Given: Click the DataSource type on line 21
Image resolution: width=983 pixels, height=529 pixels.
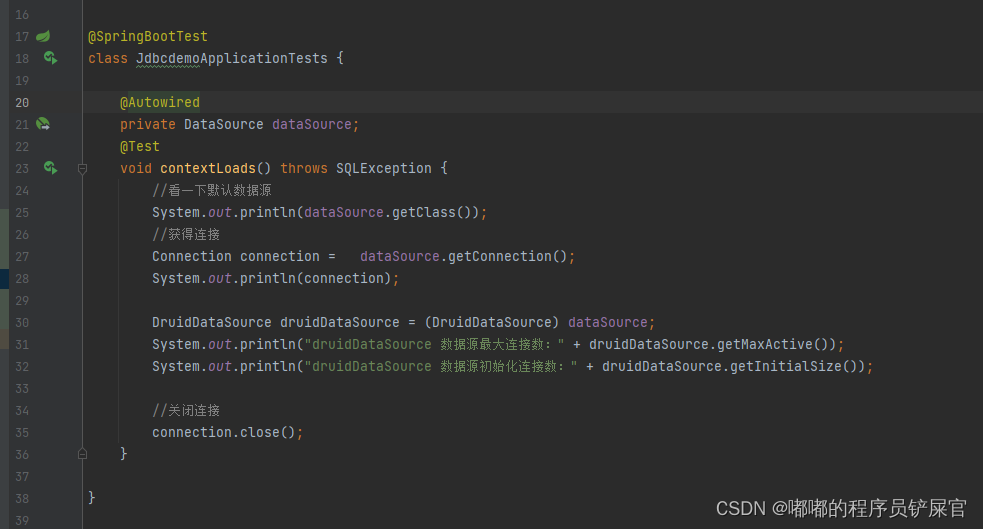Looking at the screenshot, I should (224, 124).
